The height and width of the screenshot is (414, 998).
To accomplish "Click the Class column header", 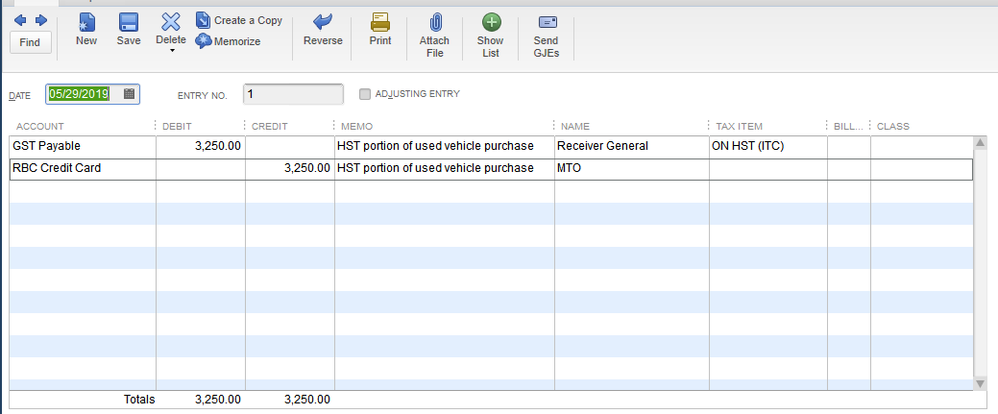I will point(893,126).
